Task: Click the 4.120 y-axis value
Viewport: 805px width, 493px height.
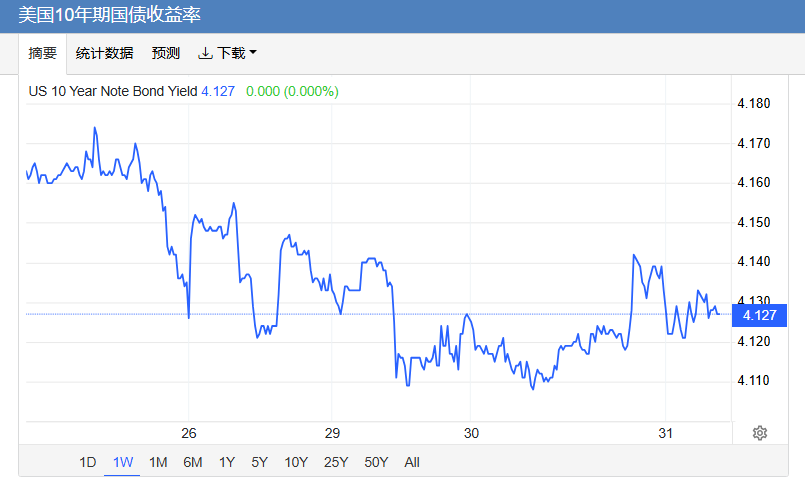Action: (754, 342)
